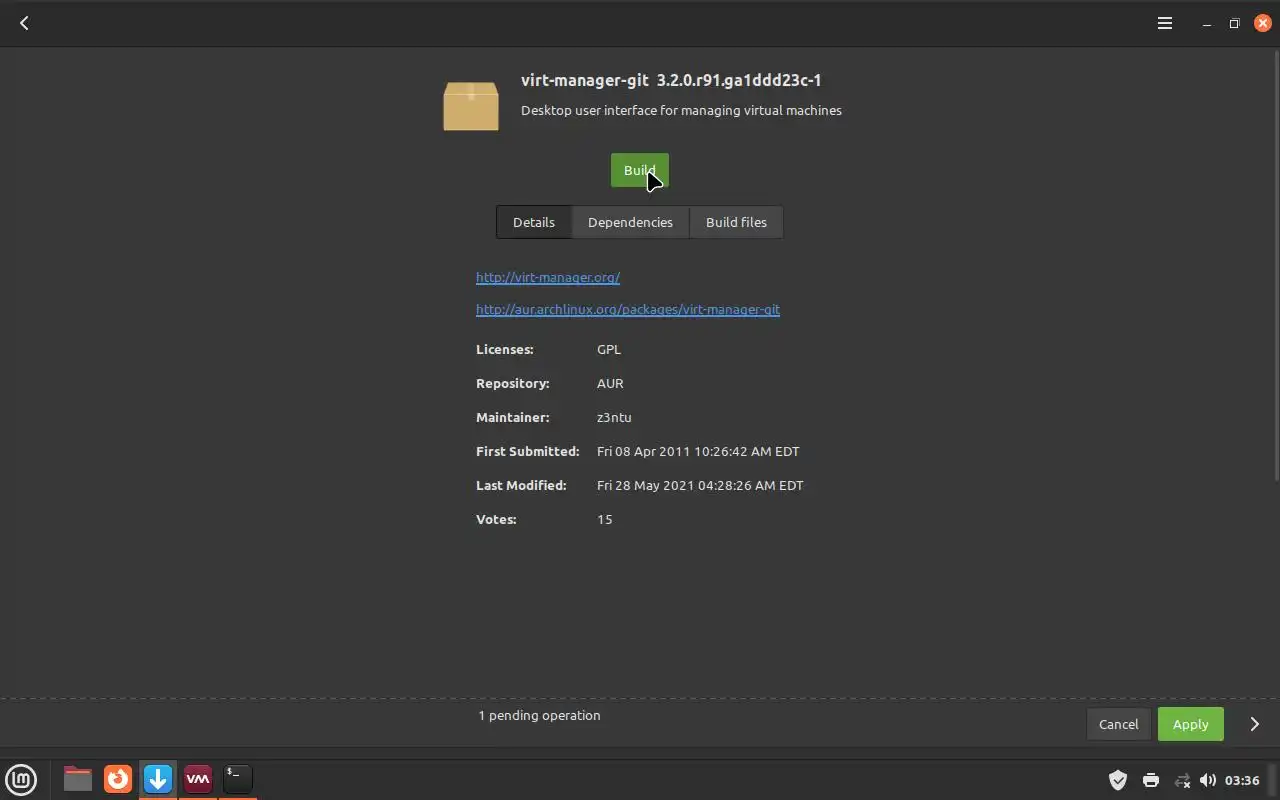
Task: Maximize the window
Action: click(1235, 24)
